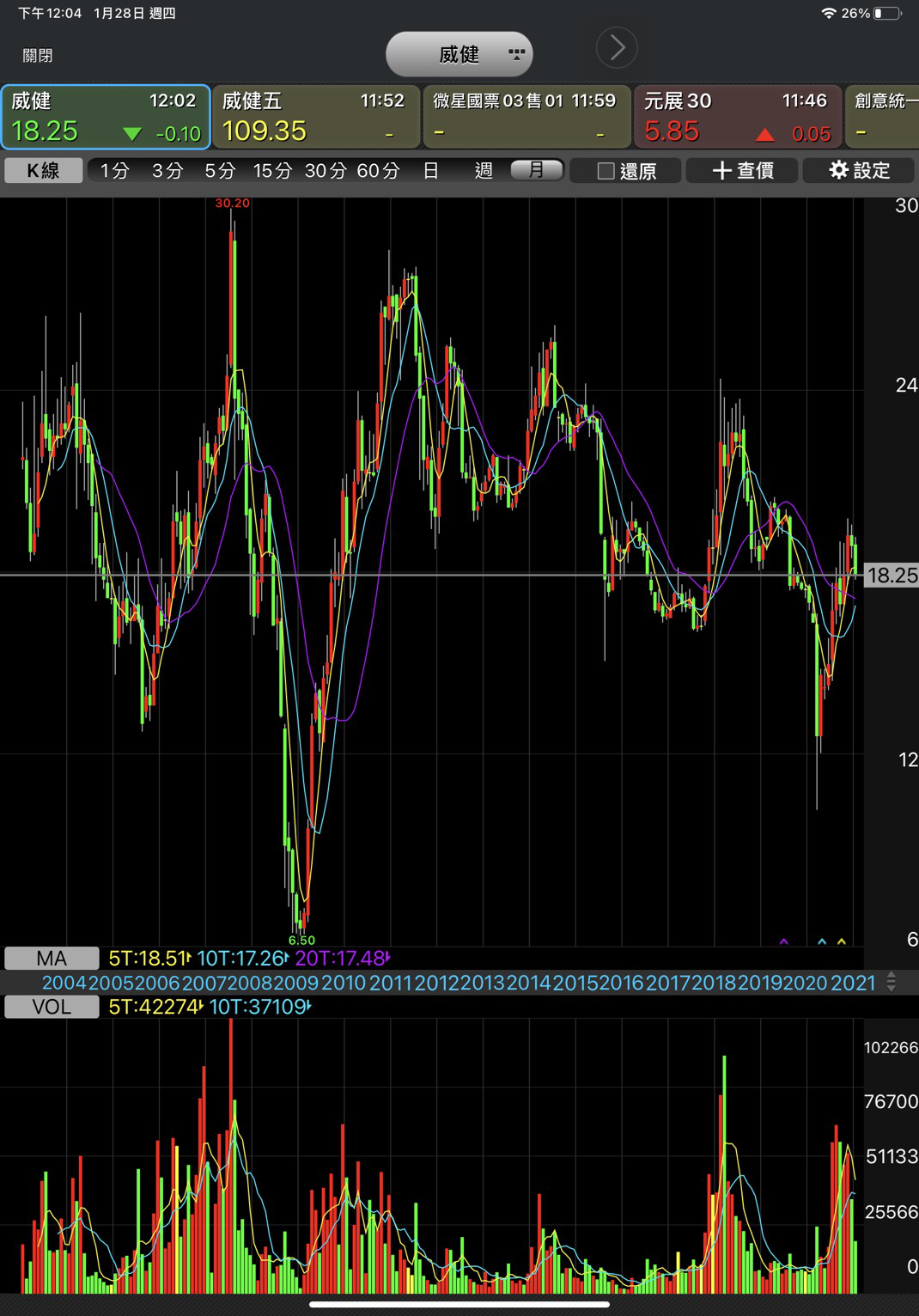This screenshot has height=1316, width=919.
Task: Select the 月 monthly interval
Action: click(536, 170)
